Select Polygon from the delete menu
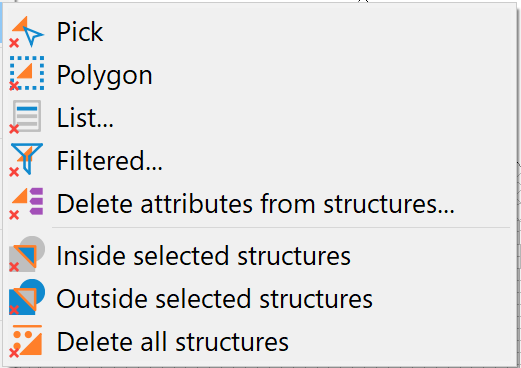The image size is (521, 368). coord(105,75)
